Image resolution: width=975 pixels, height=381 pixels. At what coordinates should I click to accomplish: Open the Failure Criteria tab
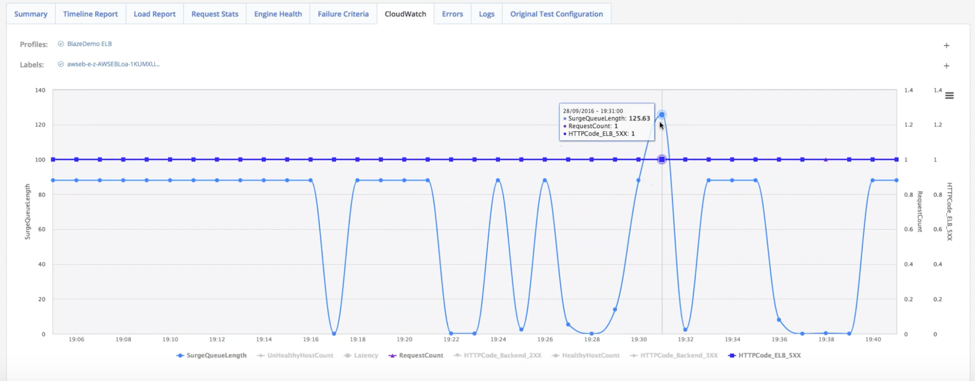tap(343, 14)
